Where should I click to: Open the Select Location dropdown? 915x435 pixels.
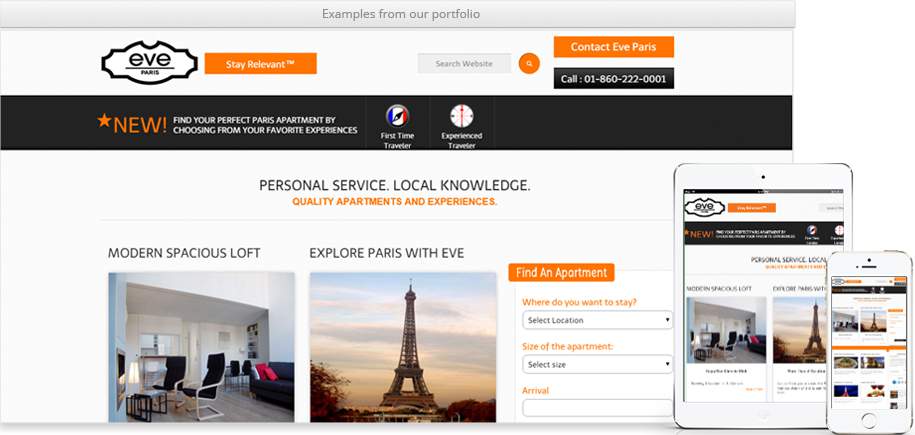(x=598, y=320)
